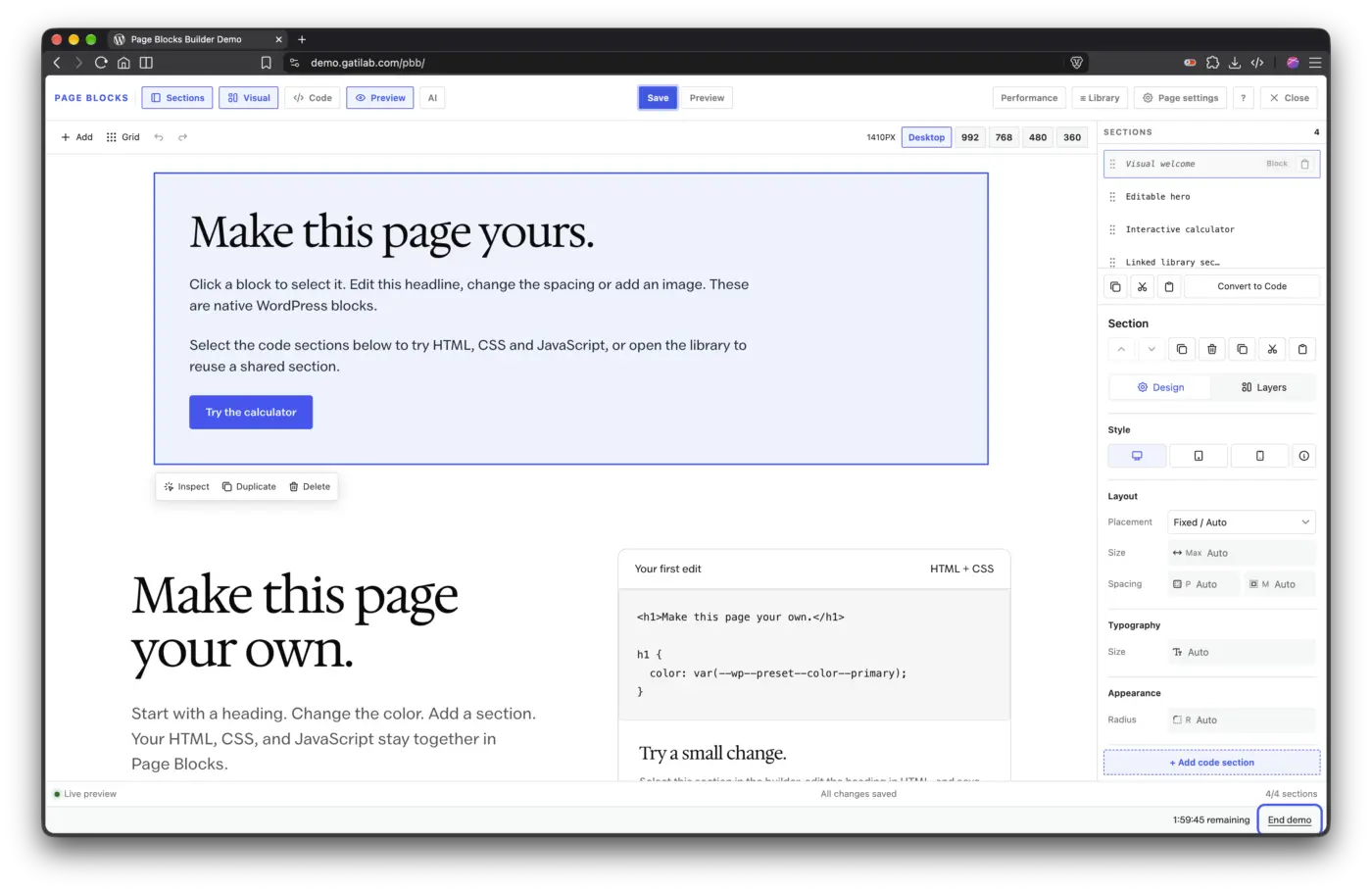Switch viewport to the 480 breakpoint

(1038, 137)
